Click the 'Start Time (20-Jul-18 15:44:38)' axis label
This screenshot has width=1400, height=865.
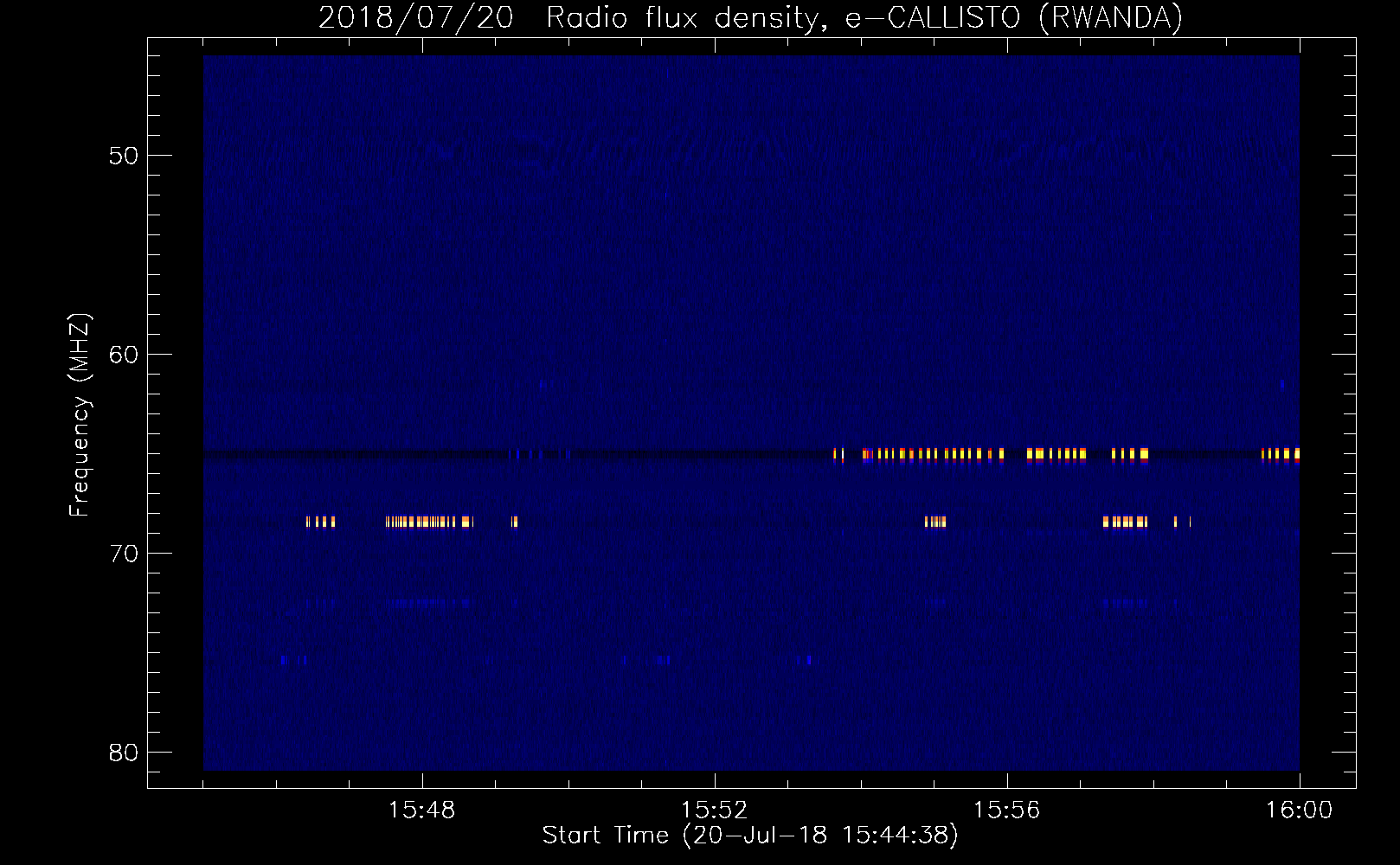750,836
